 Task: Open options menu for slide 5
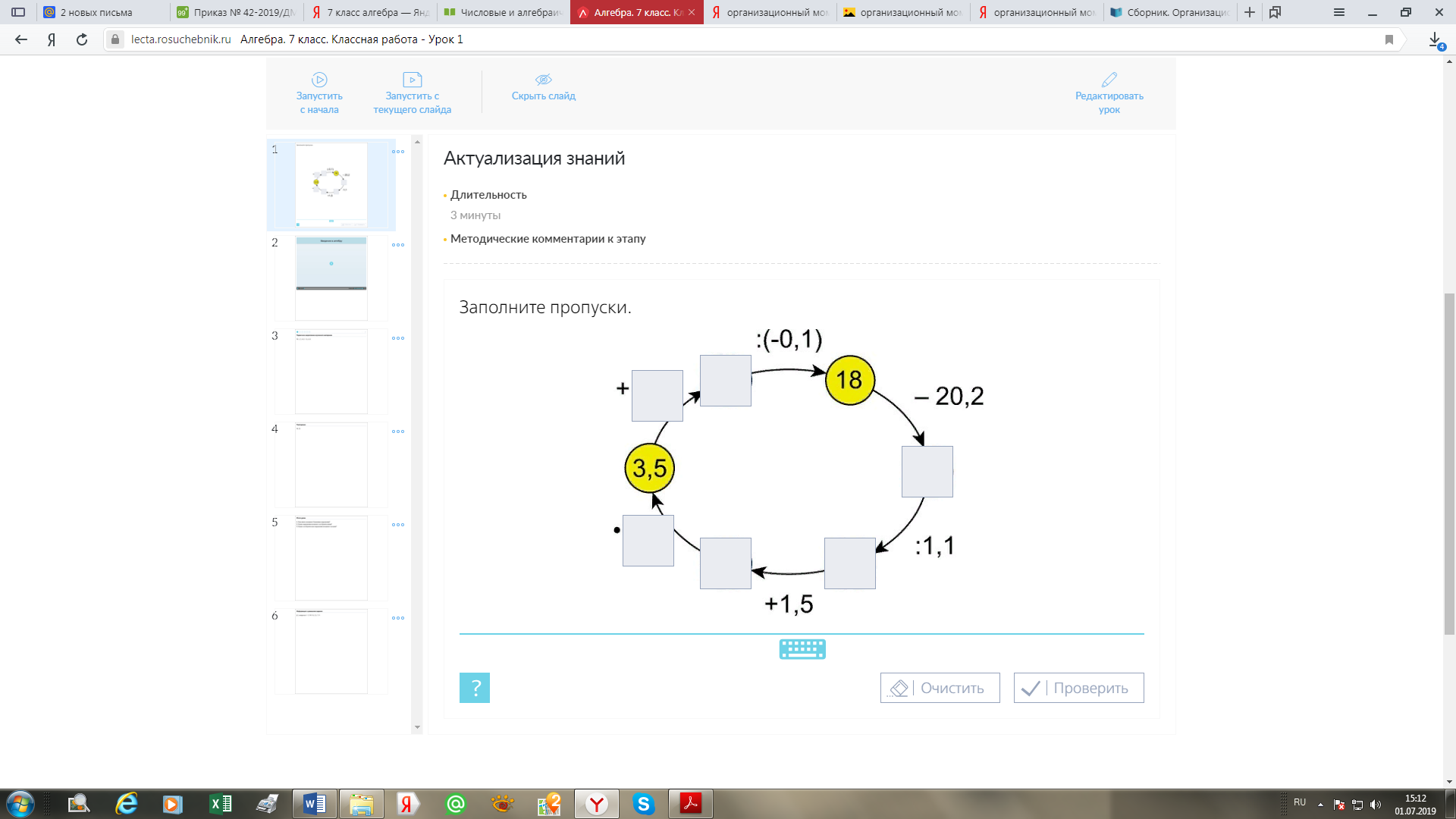click(398, 525)
